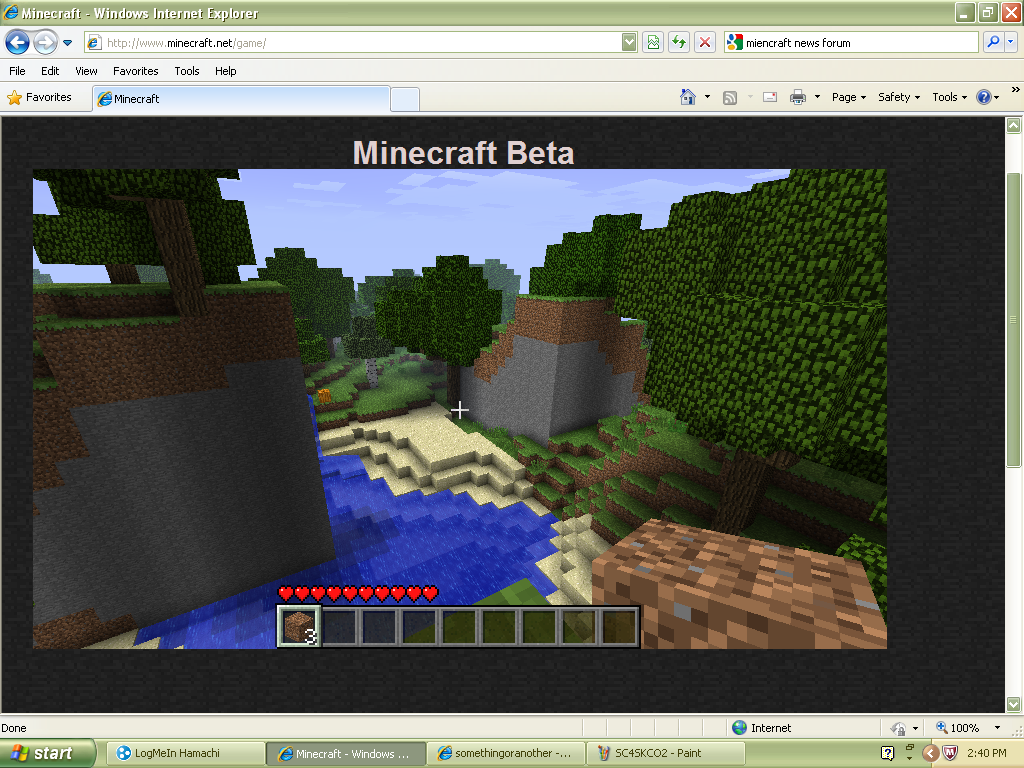Click the RSS feeds icon

pyautogui.click(x=730, y=98)
